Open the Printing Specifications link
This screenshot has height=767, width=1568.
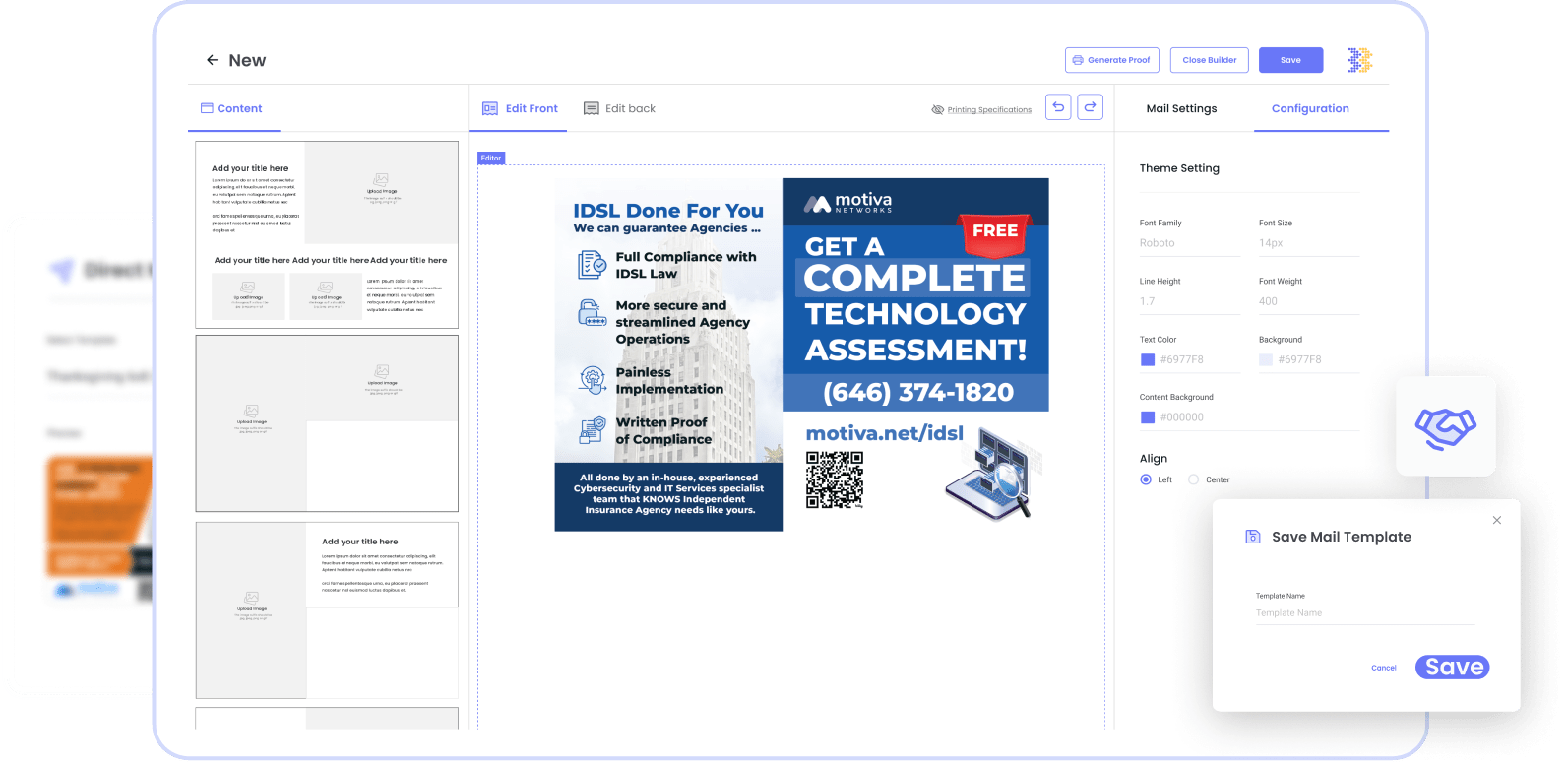pos(982,109)
